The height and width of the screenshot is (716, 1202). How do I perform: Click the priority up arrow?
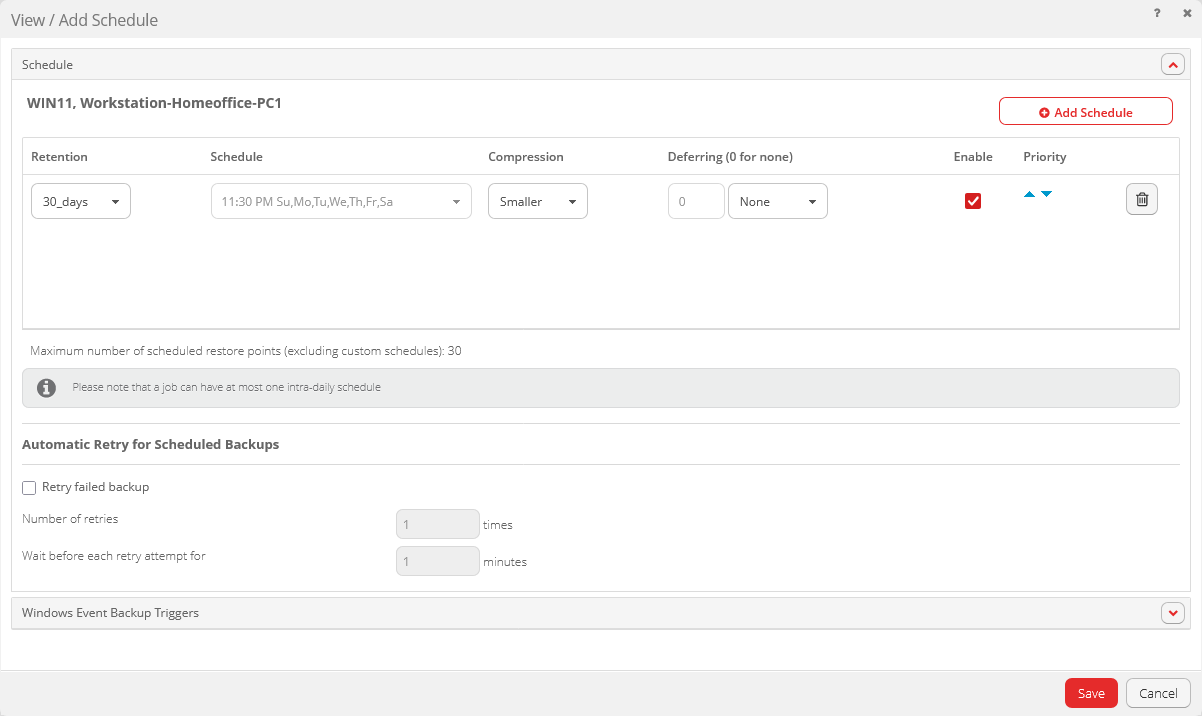(x=1030, y=194)
